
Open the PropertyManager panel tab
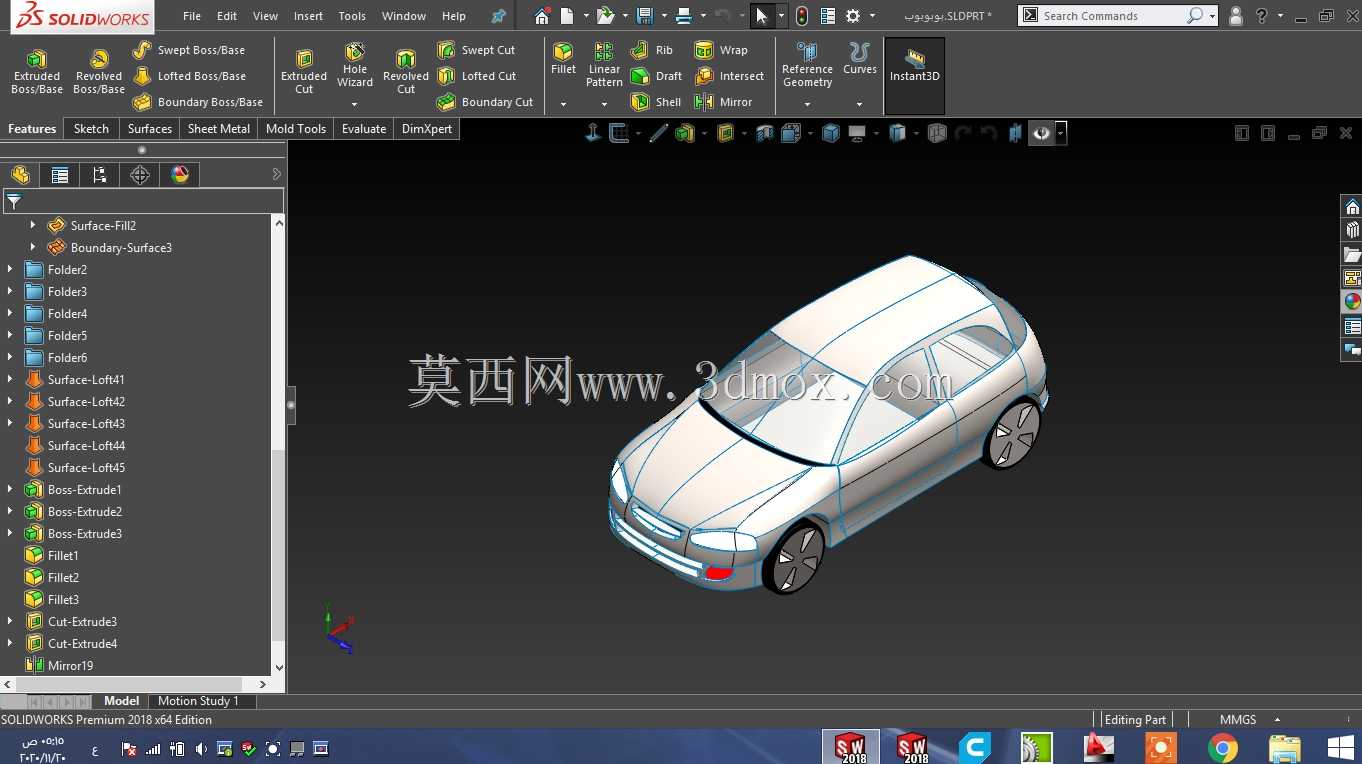click(60, 175)
